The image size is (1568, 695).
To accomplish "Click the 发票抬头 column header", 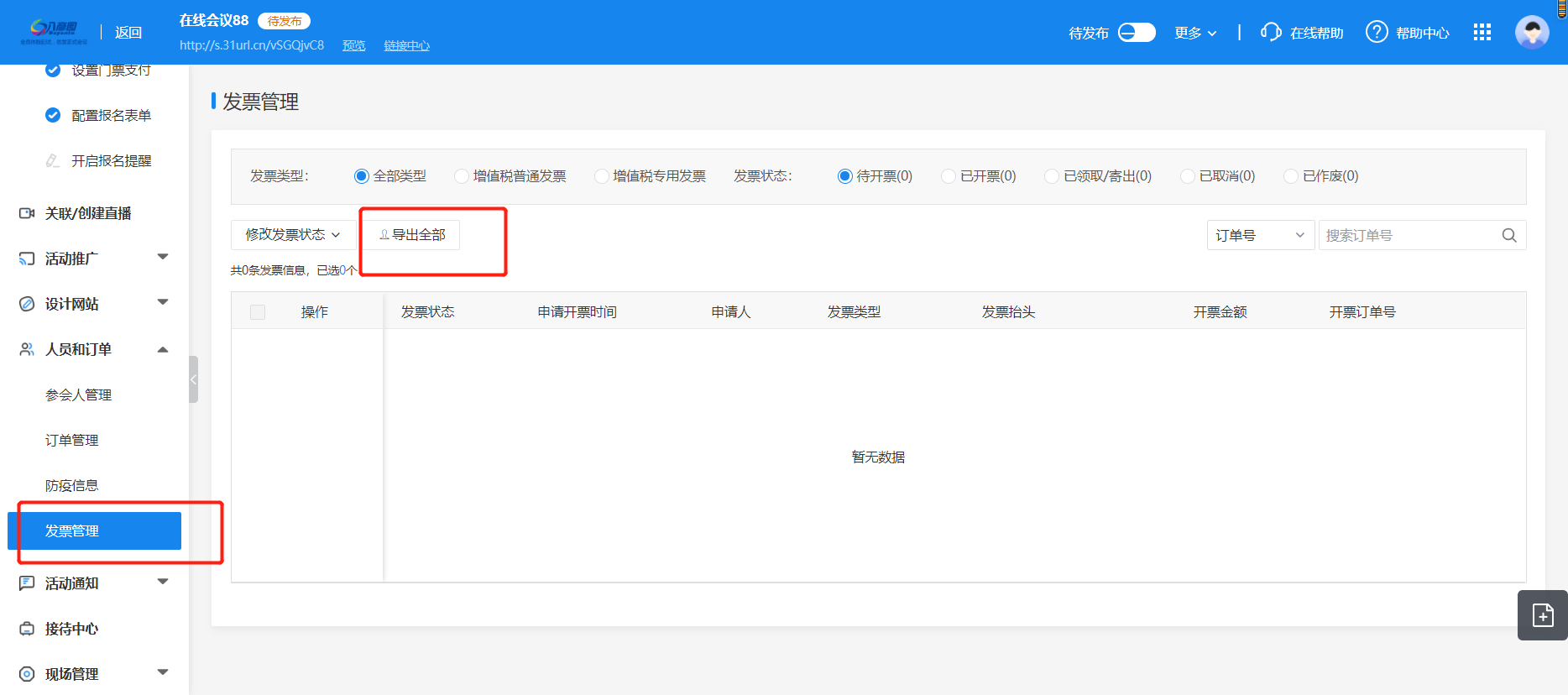I will coord(1008,312).
